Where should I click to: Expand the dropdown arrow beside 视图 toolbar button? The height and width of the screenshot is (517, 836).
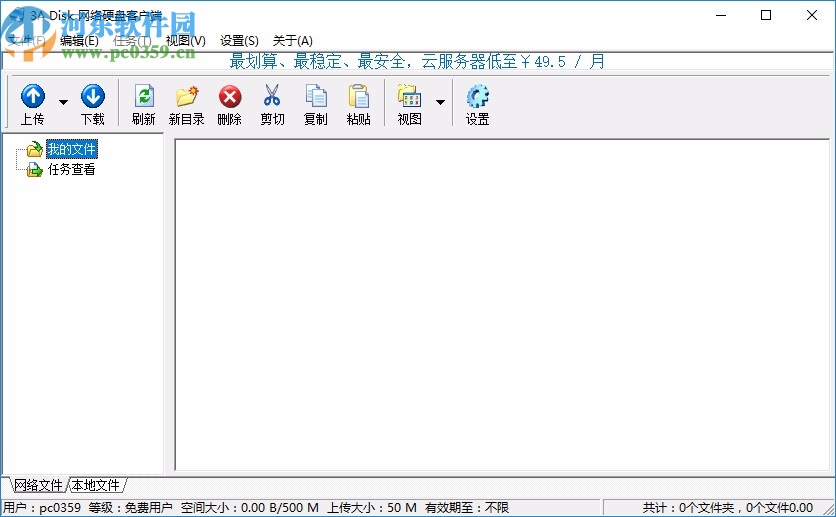click(440, 102)
